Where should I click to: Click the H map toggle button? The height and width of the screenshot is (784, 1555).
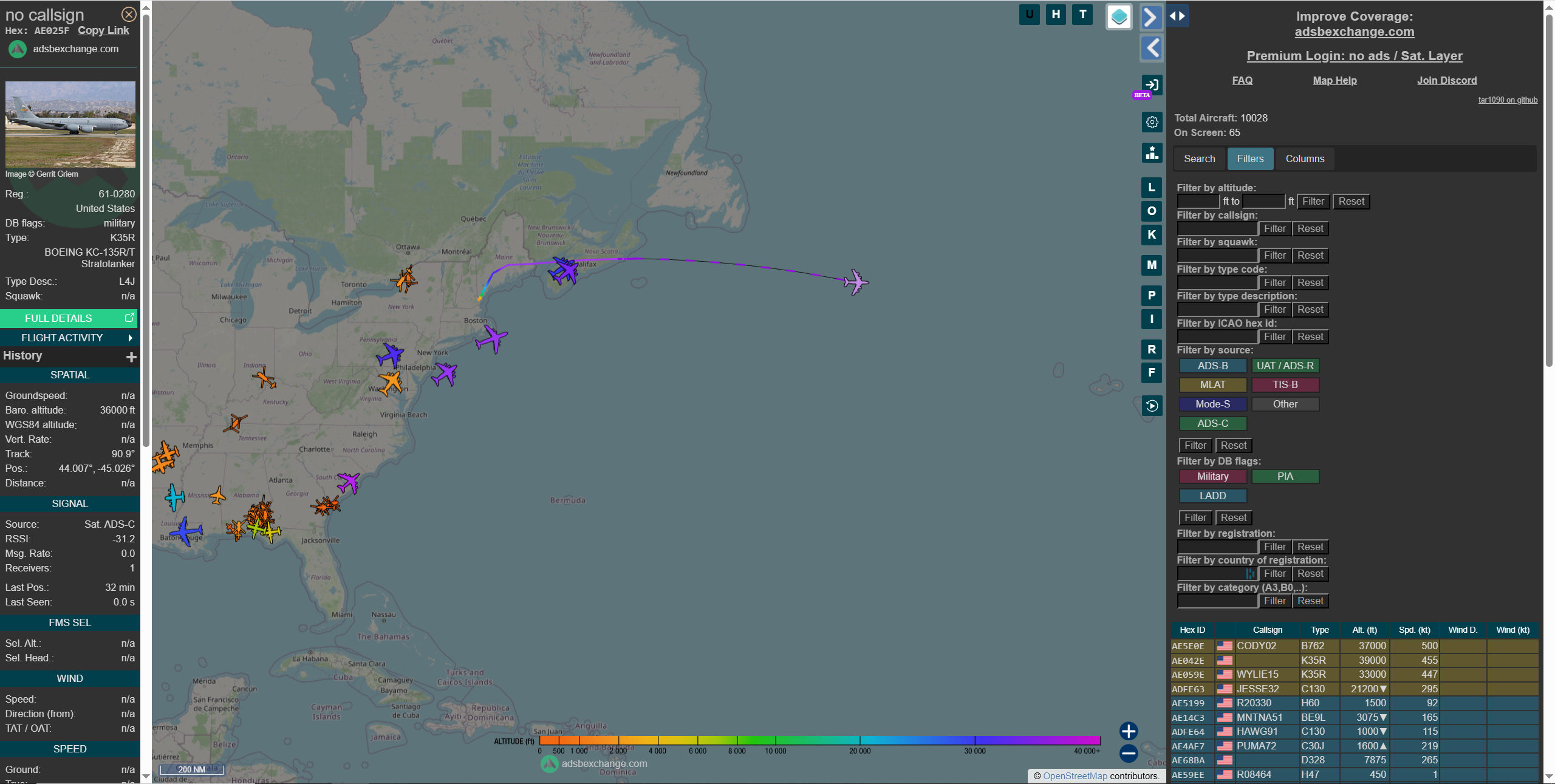tap(1056, 15)
